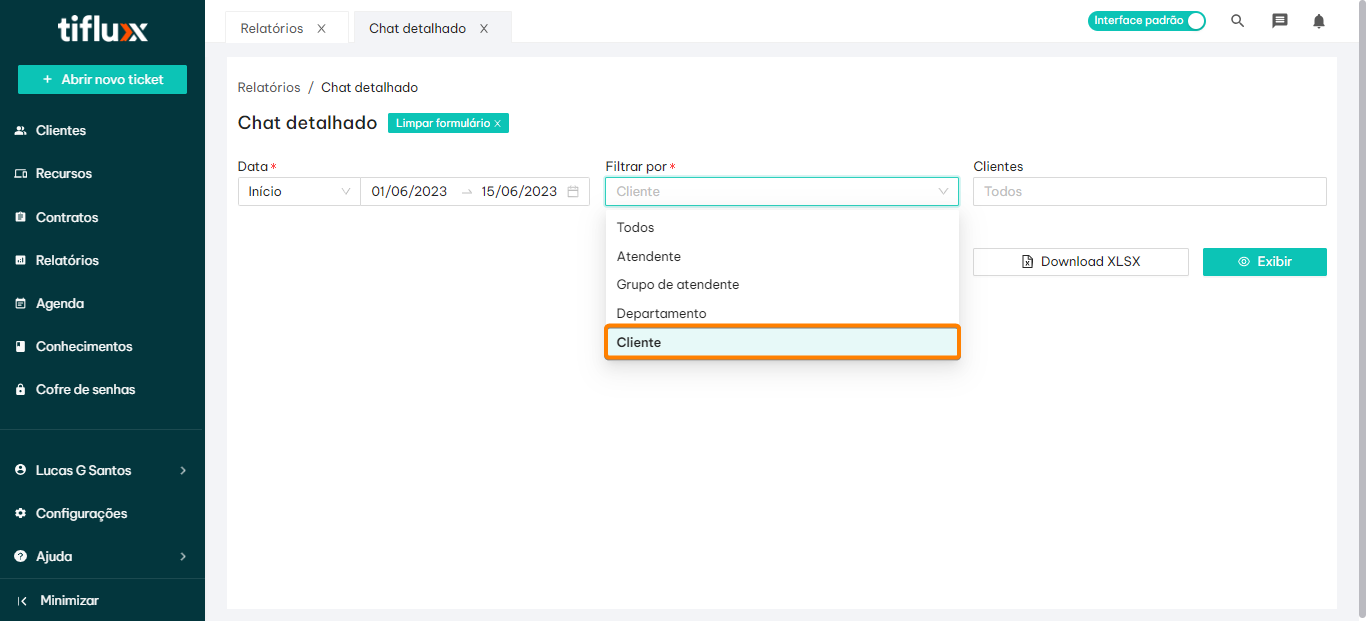This screenshot has width=1366, height=621.
Task: Click the calendar icon in date field
Action: pos(573,192)
